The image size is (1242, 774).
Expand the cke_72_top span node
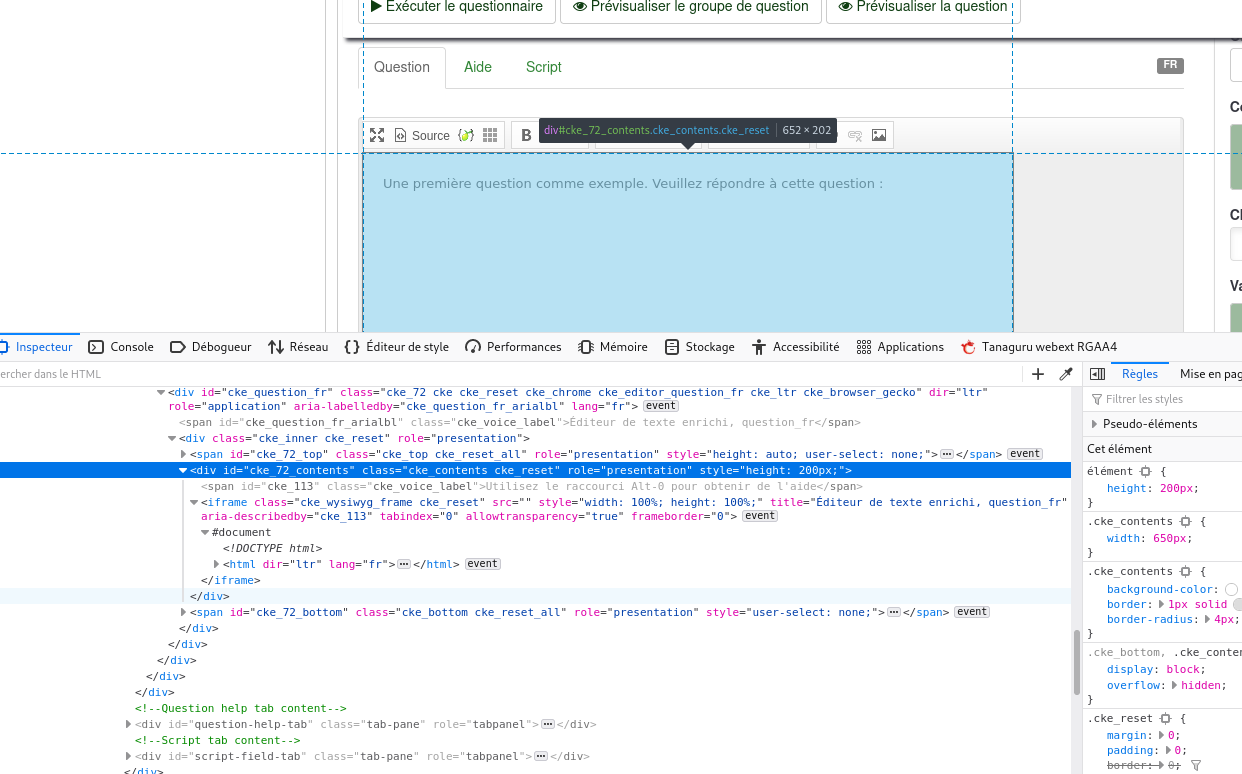click(183, 454)
